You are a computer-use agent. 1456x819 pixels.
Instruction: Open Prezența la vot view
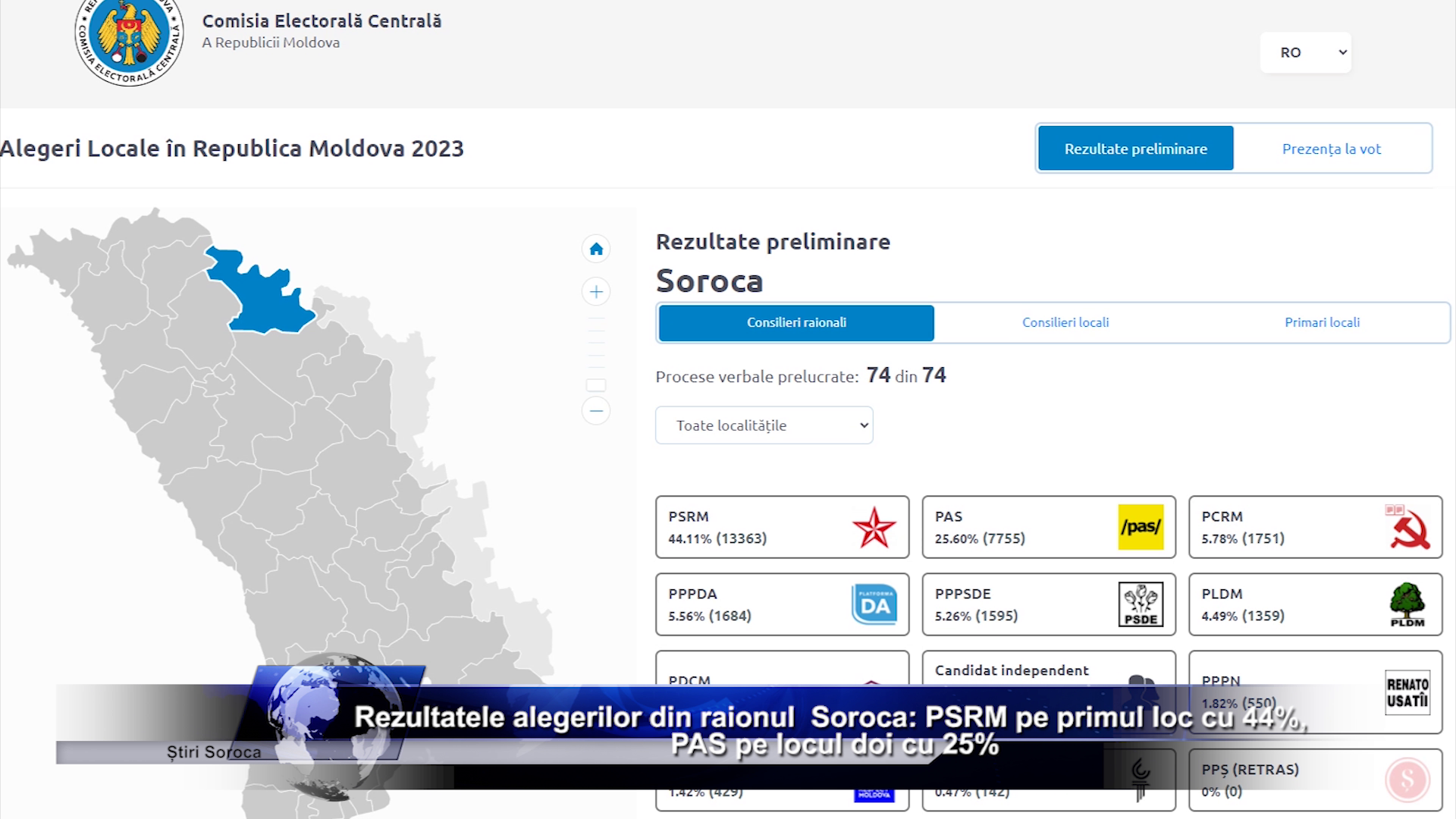[1331, 149]
